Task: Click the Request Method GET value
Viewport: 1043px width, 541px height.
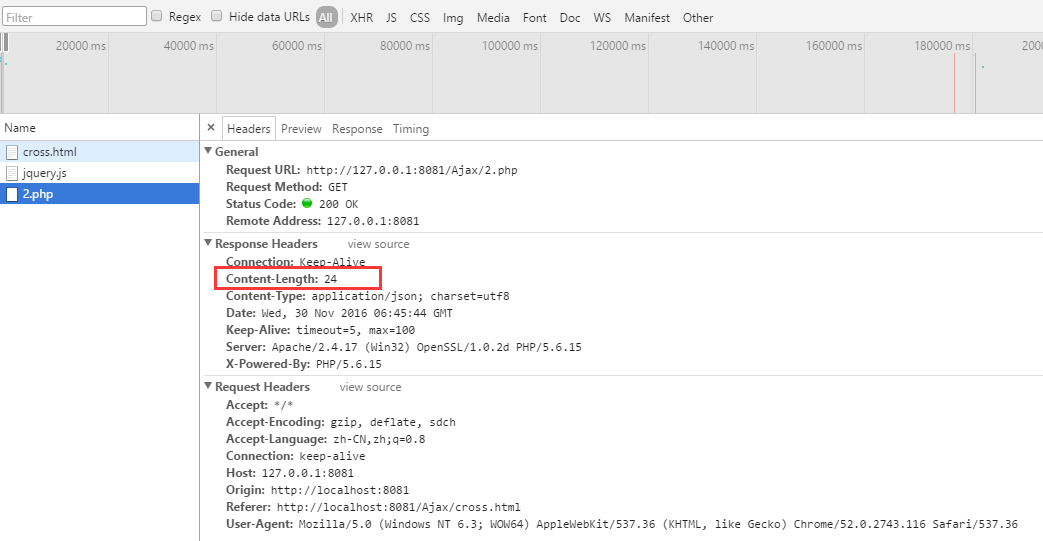Action: pos(337,188)
